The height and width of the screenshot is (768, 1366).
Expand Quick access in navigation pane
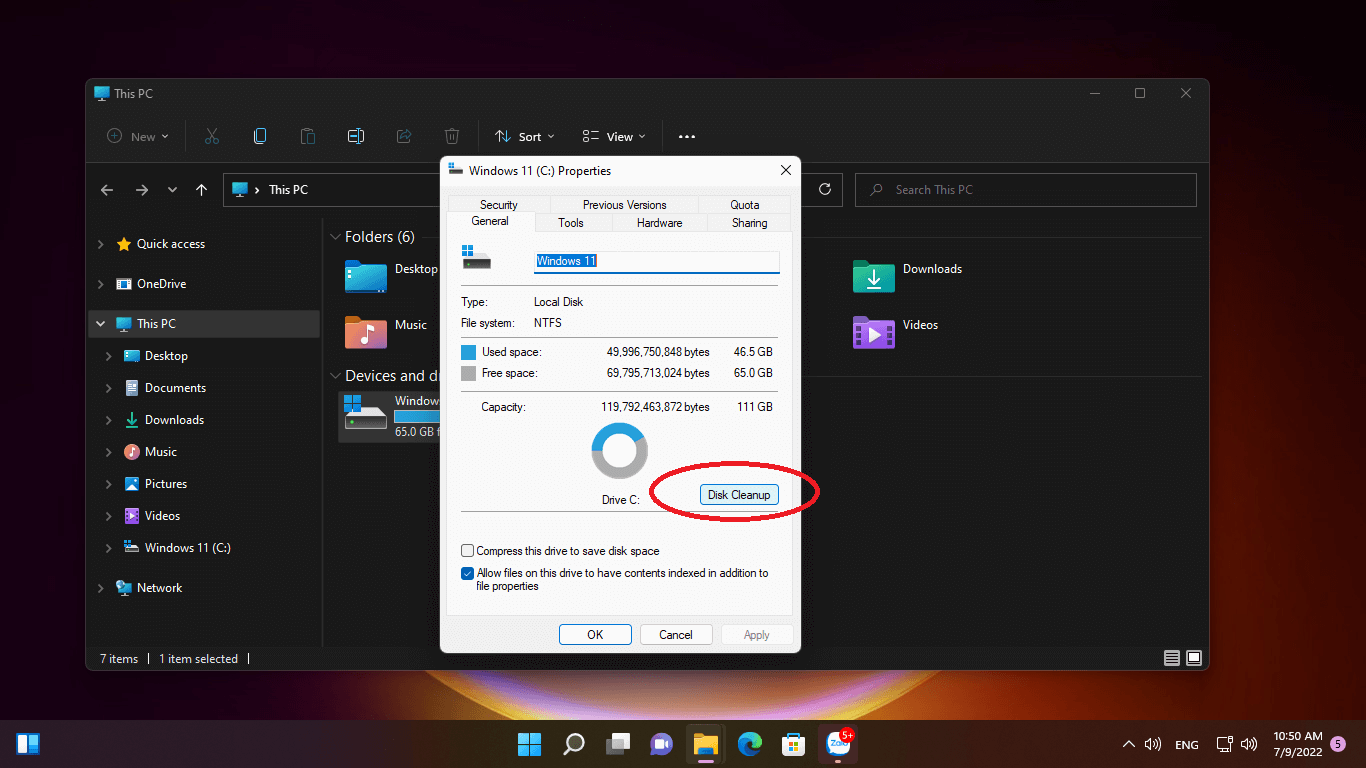point(100,244)
